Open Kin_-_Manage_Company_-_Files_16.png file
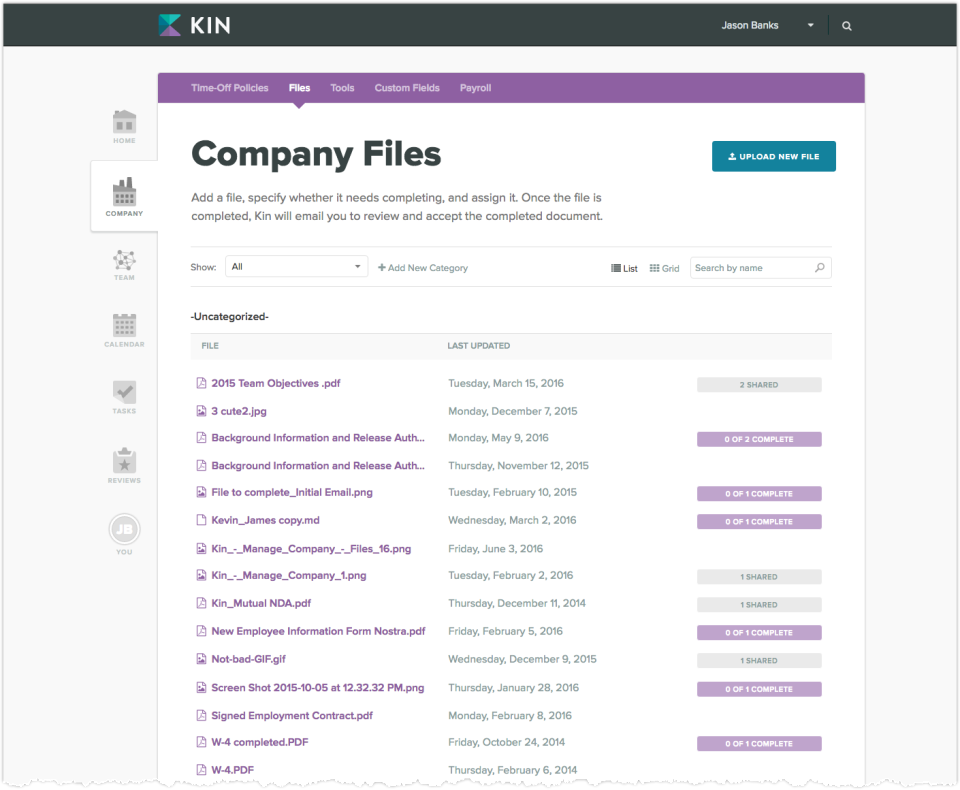 tap(311, 549)
